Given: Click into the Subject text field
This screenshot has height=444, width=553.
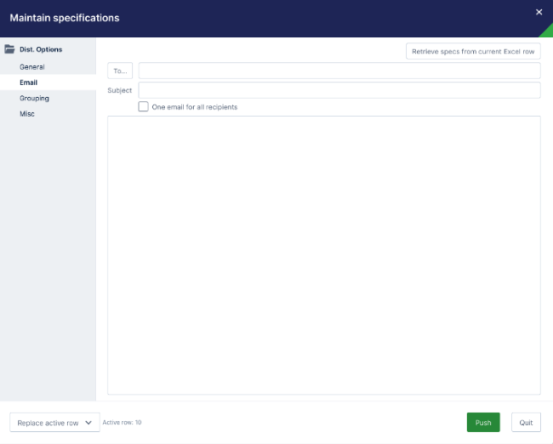Looking at the screenshot, I should pyautogui.click(x=339, y=90).
